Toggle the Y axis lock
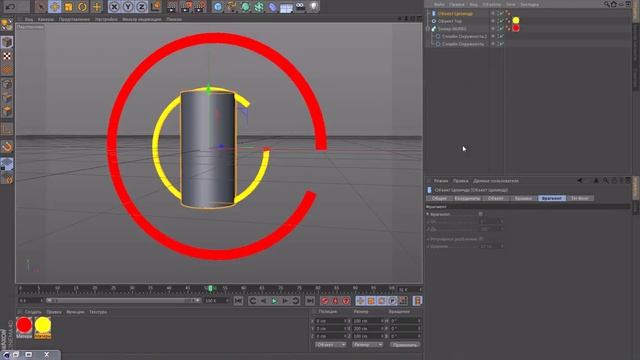 point(128,7)
